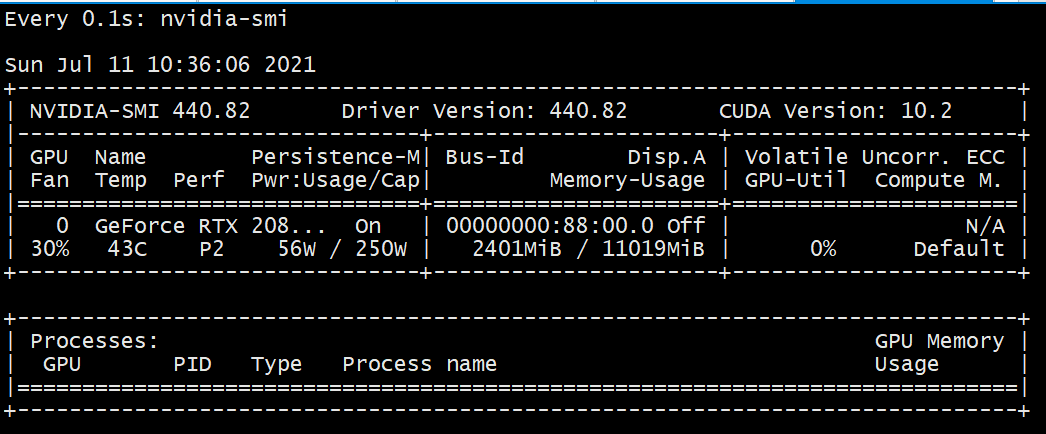Click the timestamp 'Sun Jul 11 10:36:06 2021'
1046x434 pixels.
pyautogui.click(x=160, y=65)
